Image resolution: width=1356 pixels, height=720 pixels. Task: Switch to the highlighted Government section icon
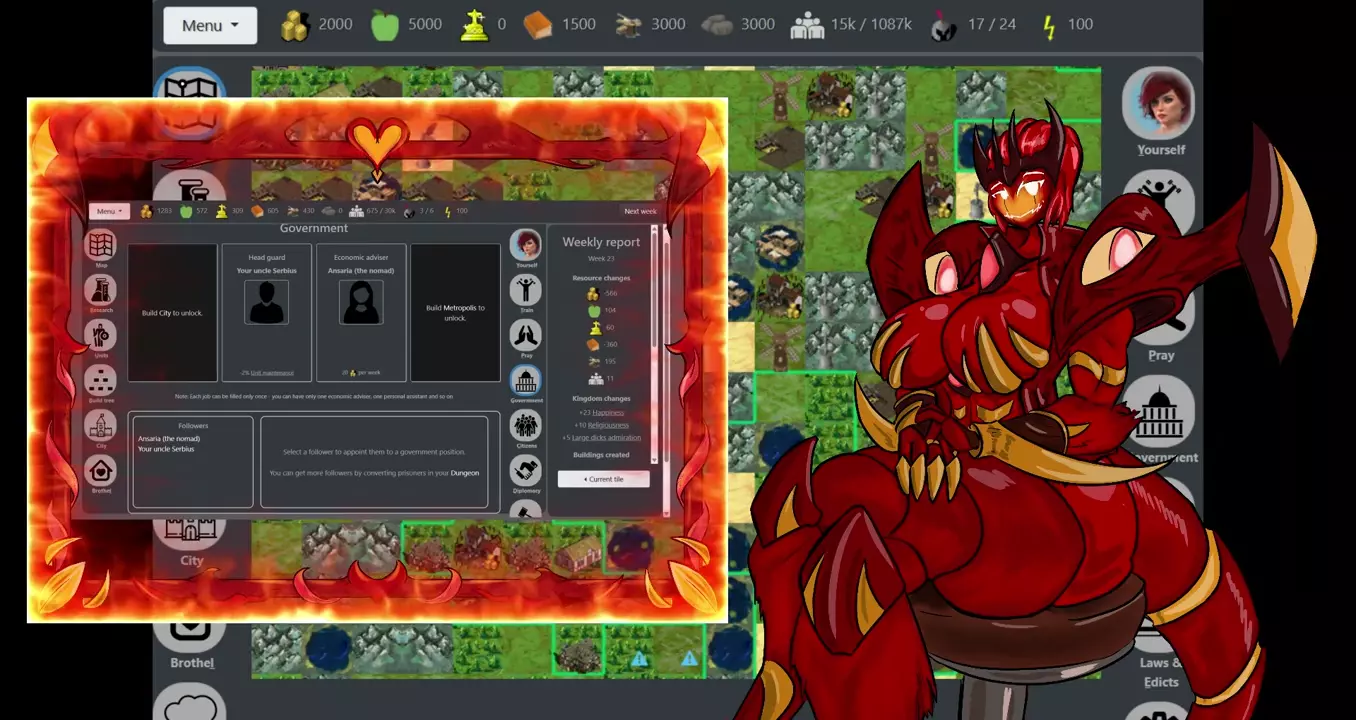click(x=526, y=381)
